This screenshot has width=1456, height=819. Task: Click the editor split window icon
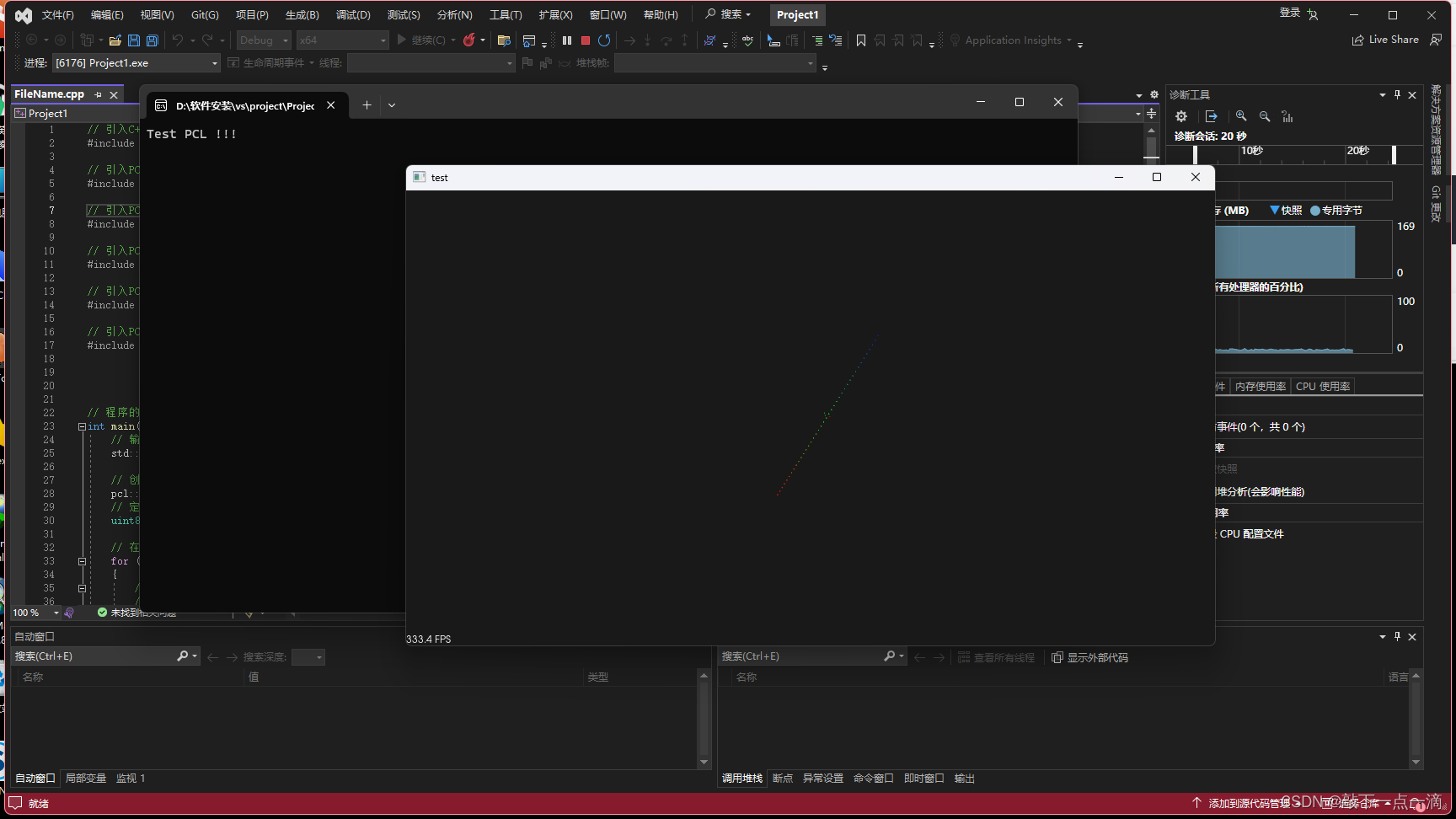click(x=1152, y=113)
